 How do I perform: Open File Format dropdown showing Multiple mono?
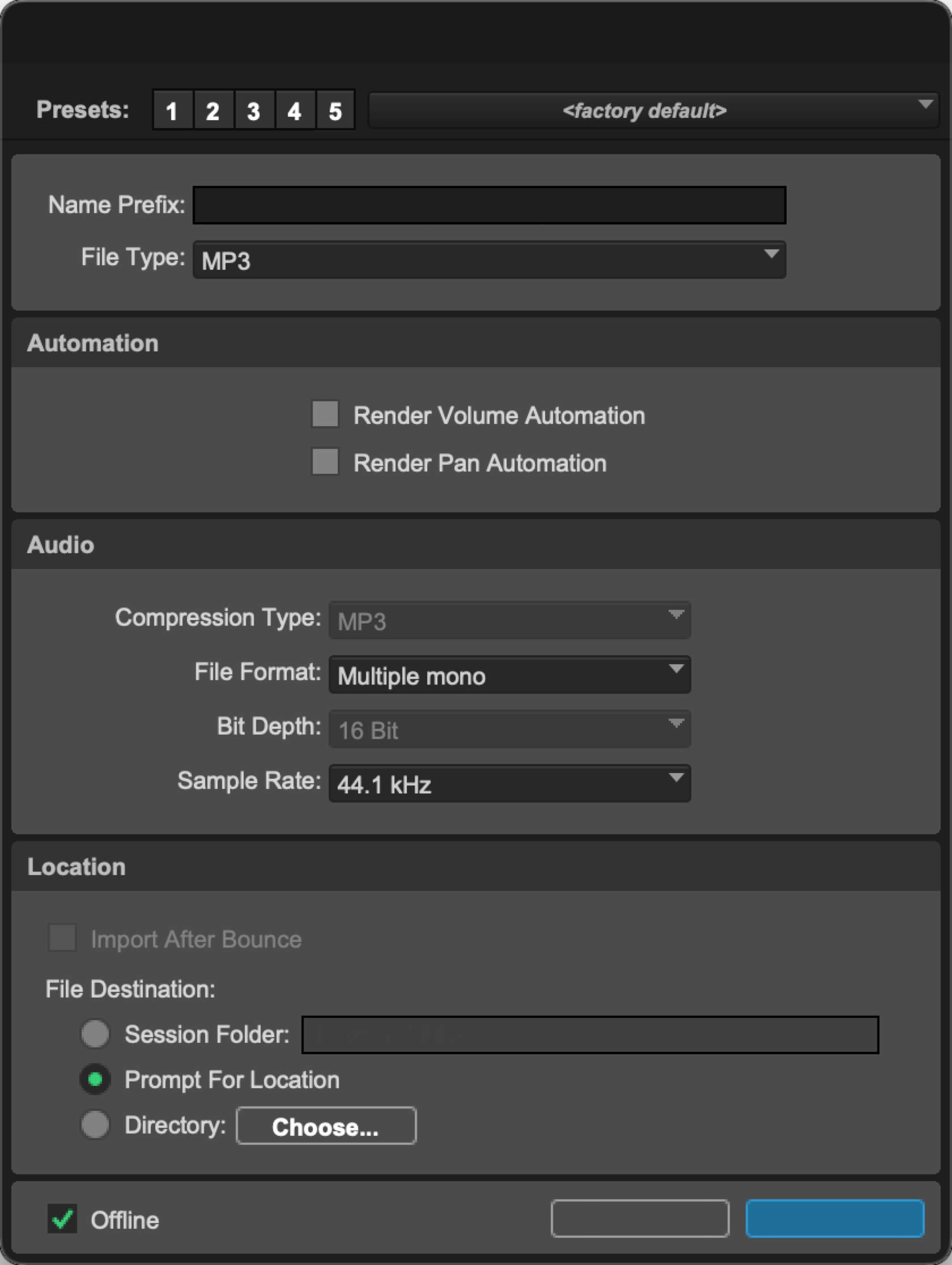509,675
